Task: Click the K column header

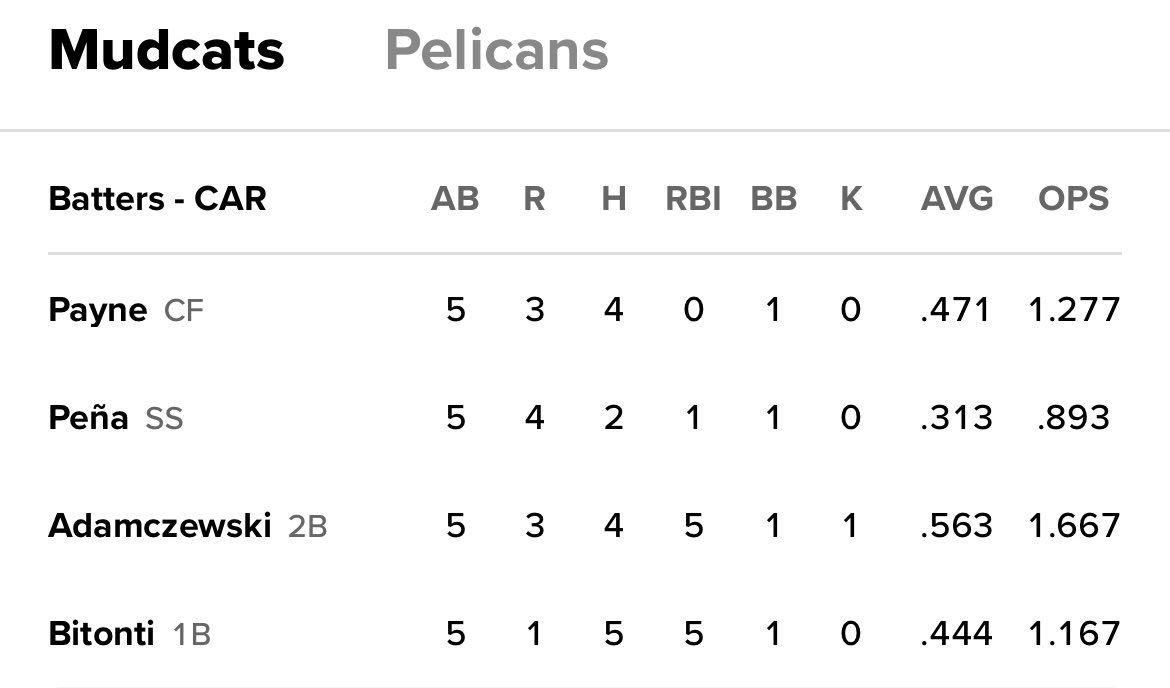Action: [x=851, y=199]
